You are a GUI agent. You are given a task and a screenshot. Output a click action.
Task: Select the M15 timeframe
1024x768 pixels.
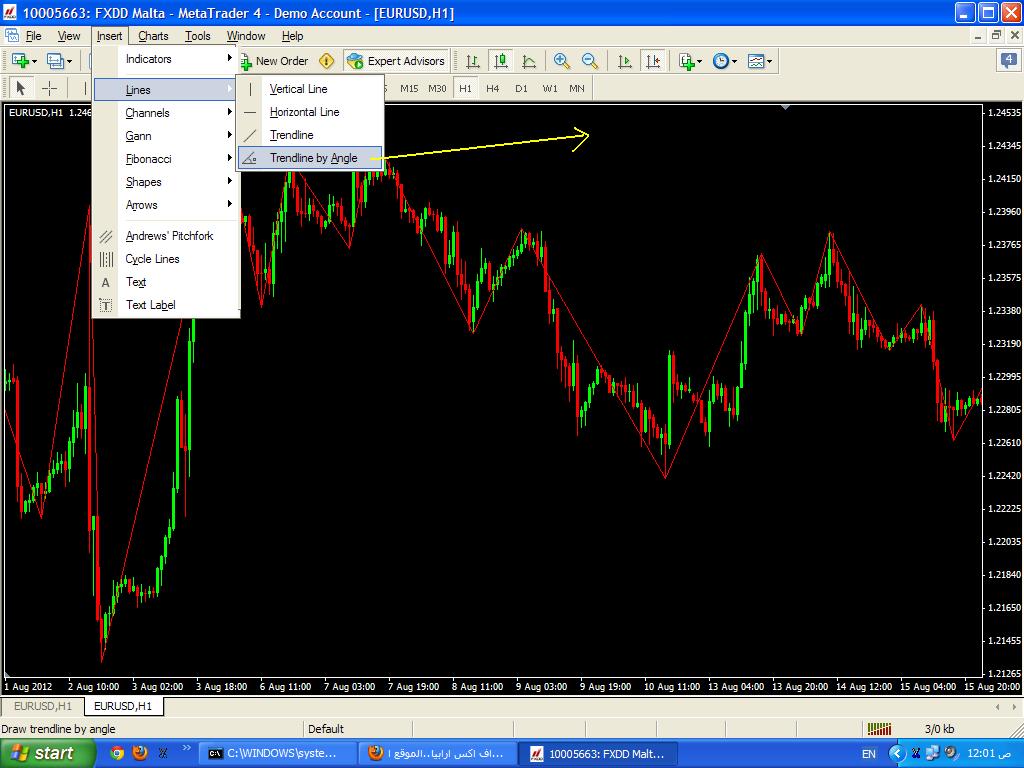click(x=409, y=88)
